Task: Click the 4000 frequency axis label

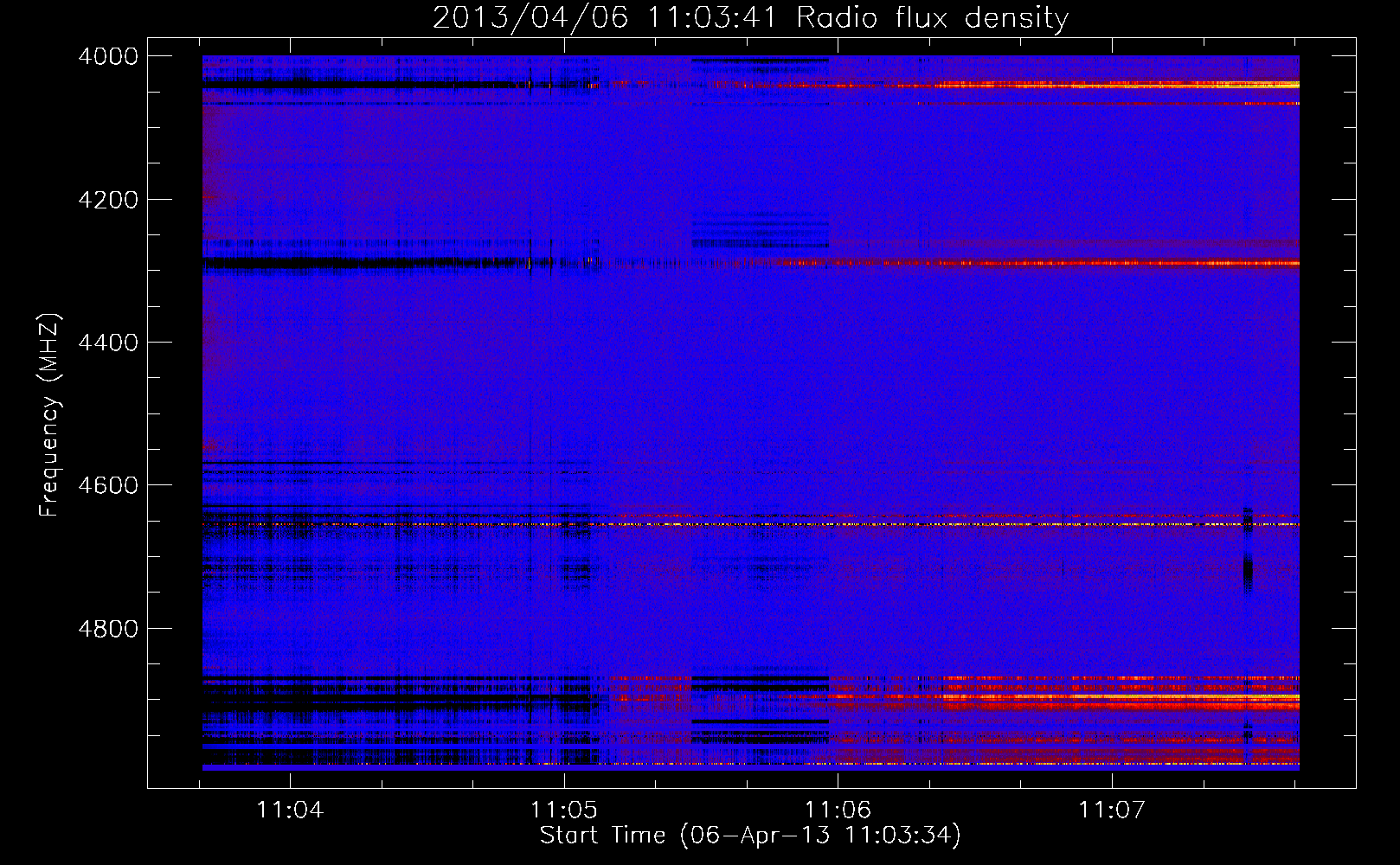Action: [108, 56]
